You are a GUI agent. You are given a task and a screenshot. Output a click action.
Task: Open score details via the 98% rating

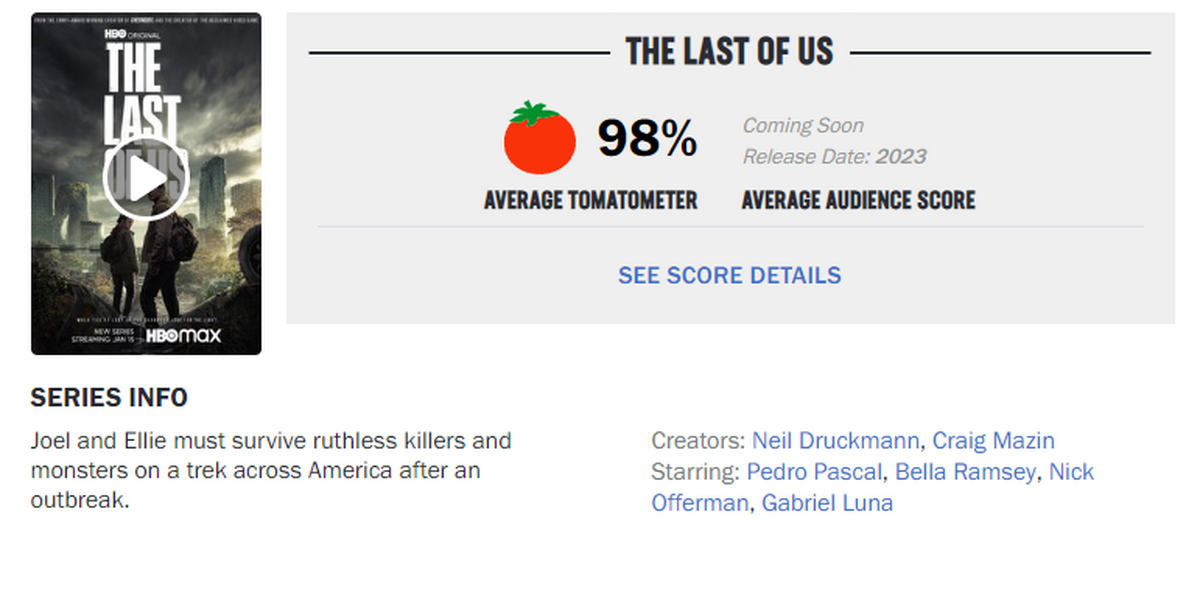pos(646,136)
